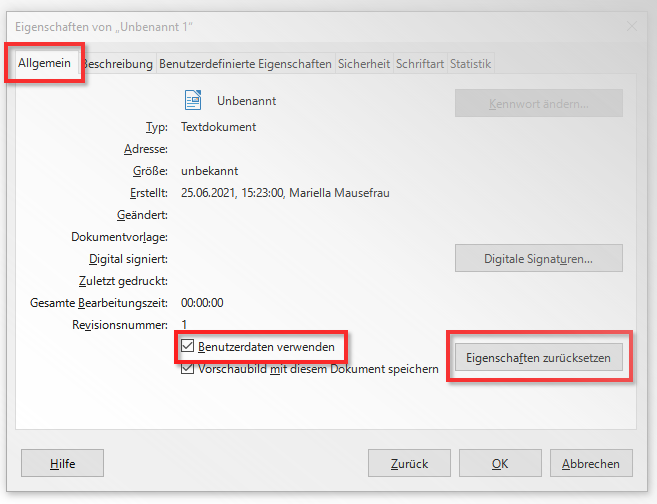Uncheck Benutzerdaten verwenden checkbox
Viewport: 657px width, 504px height.
187,346
